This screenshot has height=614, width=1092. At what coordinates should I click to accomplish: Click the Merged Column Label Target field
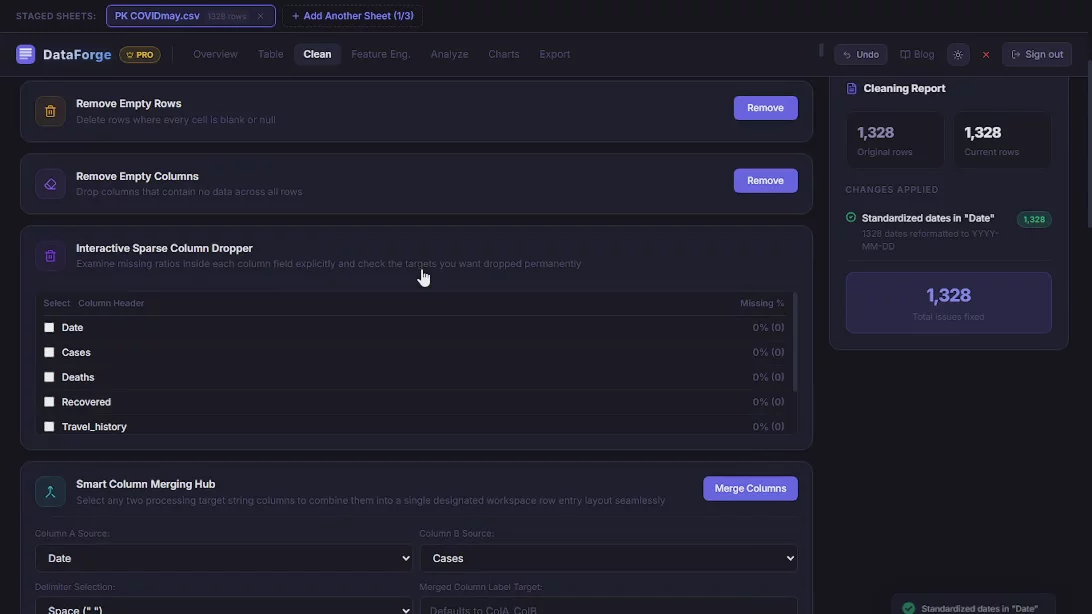[609, 606]
